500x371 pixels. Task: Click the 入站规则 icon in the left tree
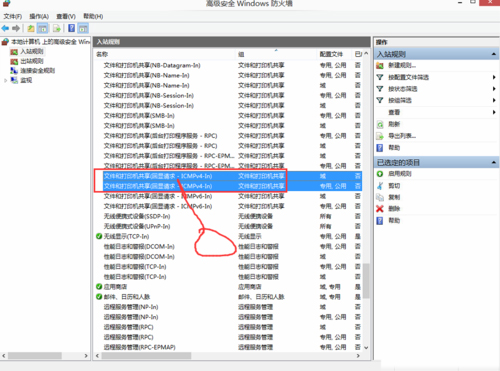coord(14,52)
